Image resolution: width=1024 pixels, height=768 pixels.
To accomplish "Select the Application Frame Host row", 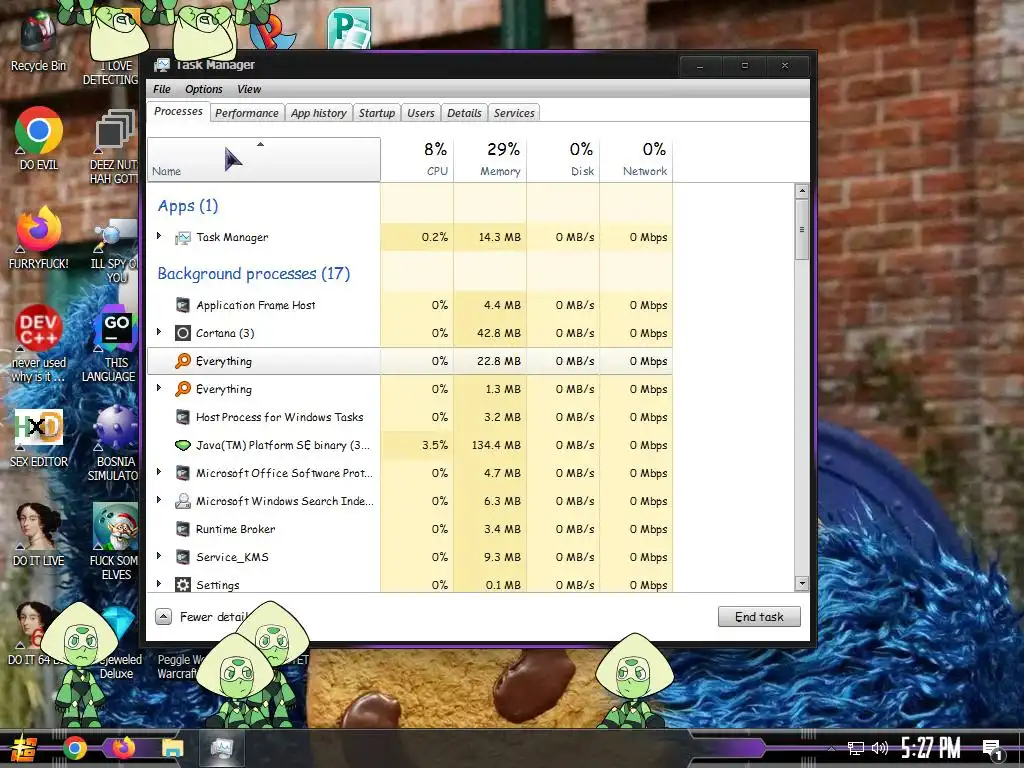I will click(x=410, y=305).
